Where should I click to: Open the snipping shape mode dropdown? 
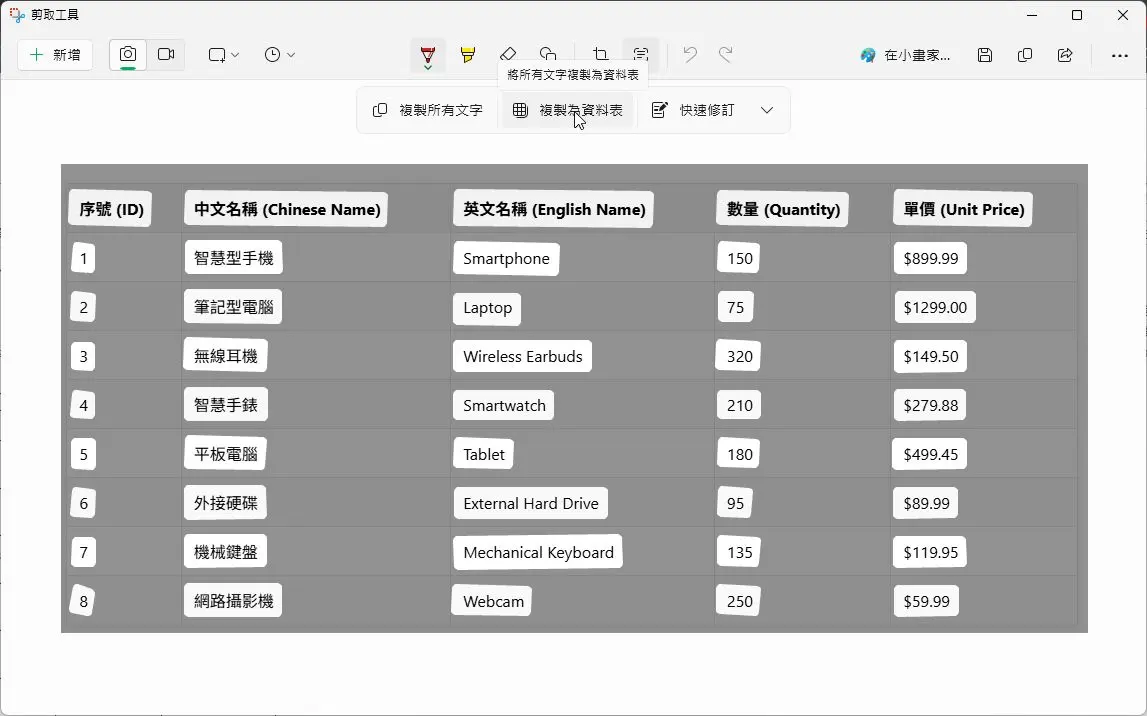click(224, 55)
